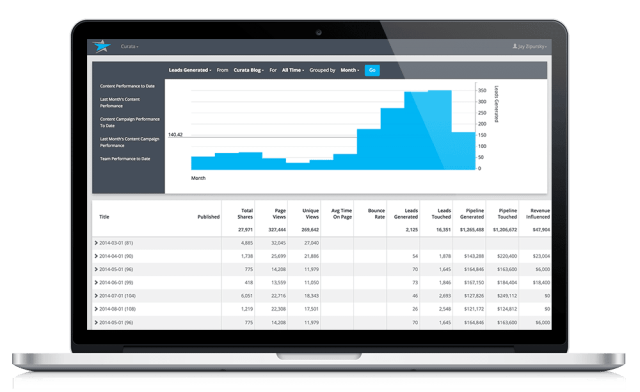Click the $23,004 revenue influenced cell
Image resolution: width=640 pixels, height=392 pixels.
pos(541,256)
